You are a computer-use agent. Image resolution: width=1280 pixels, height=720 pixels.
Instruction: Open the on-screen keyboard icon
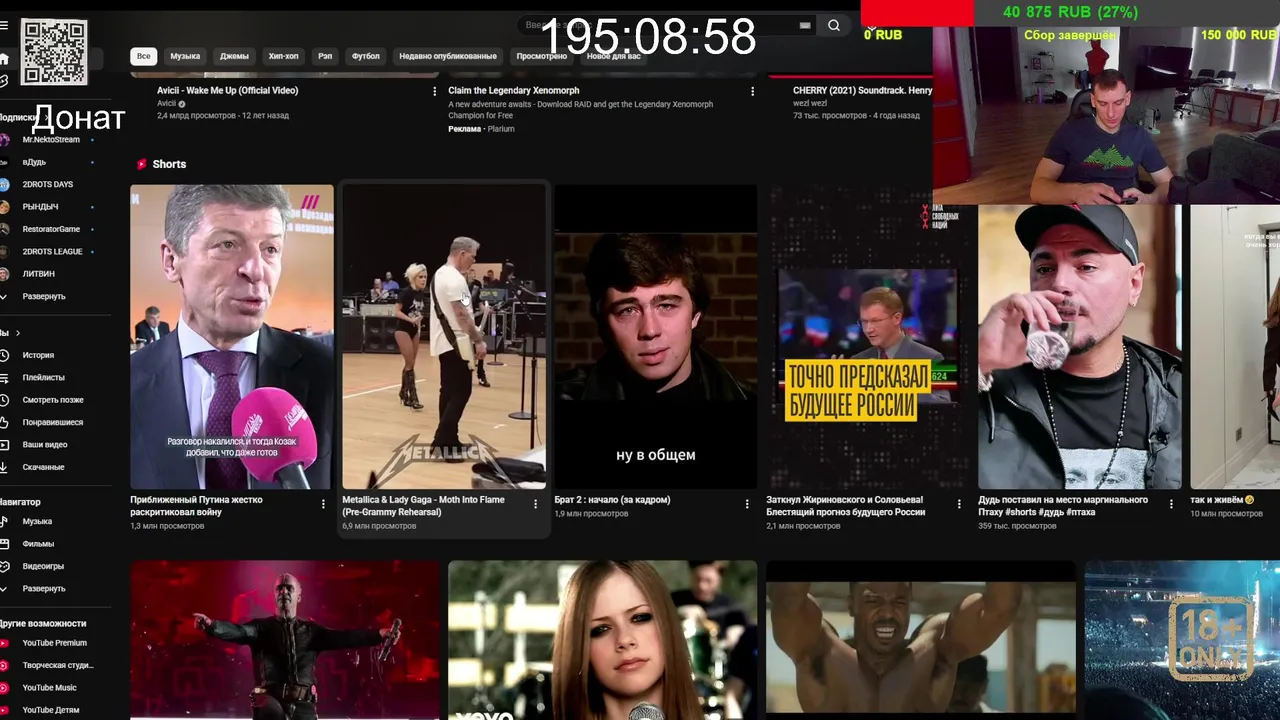pyautogui.click(x=805, y=26)
